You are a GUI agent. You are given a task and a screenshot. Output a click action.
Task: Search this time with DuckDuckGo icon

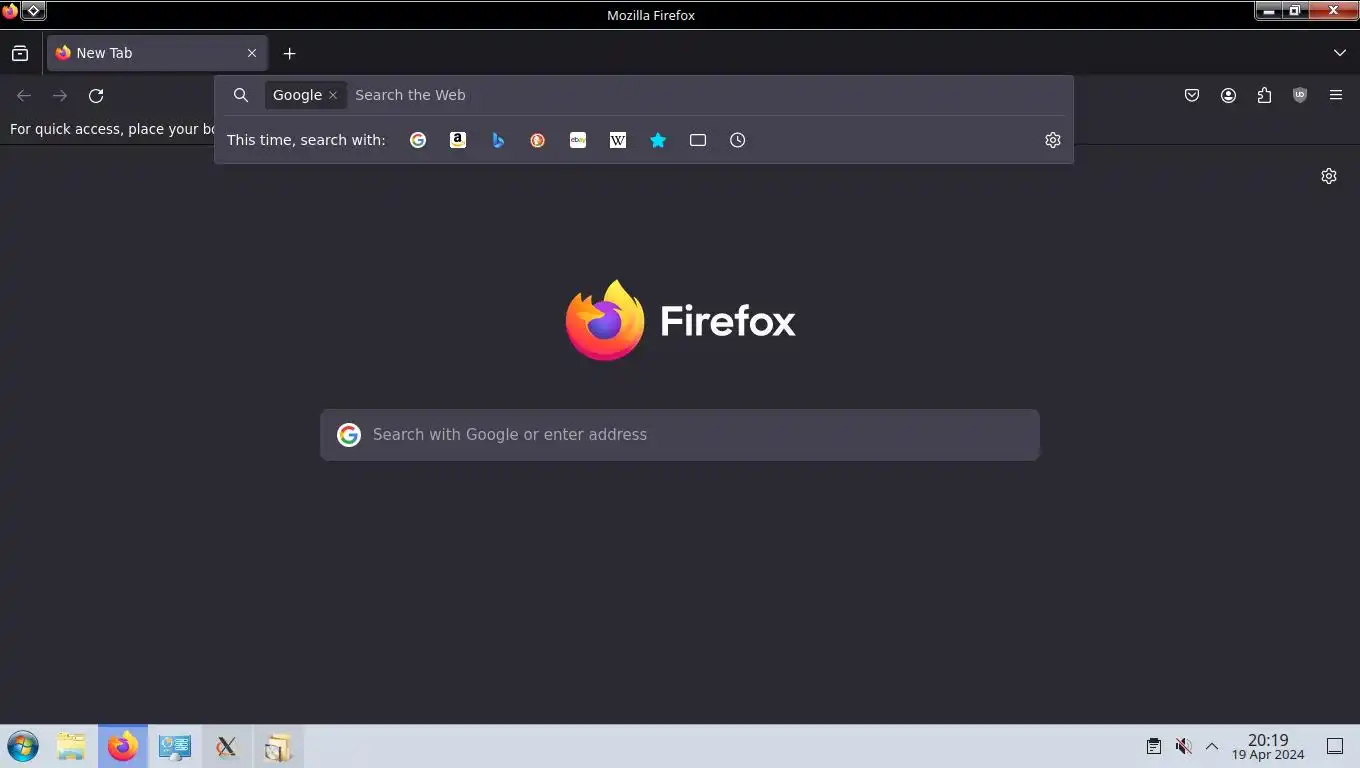tap(538, 140)
